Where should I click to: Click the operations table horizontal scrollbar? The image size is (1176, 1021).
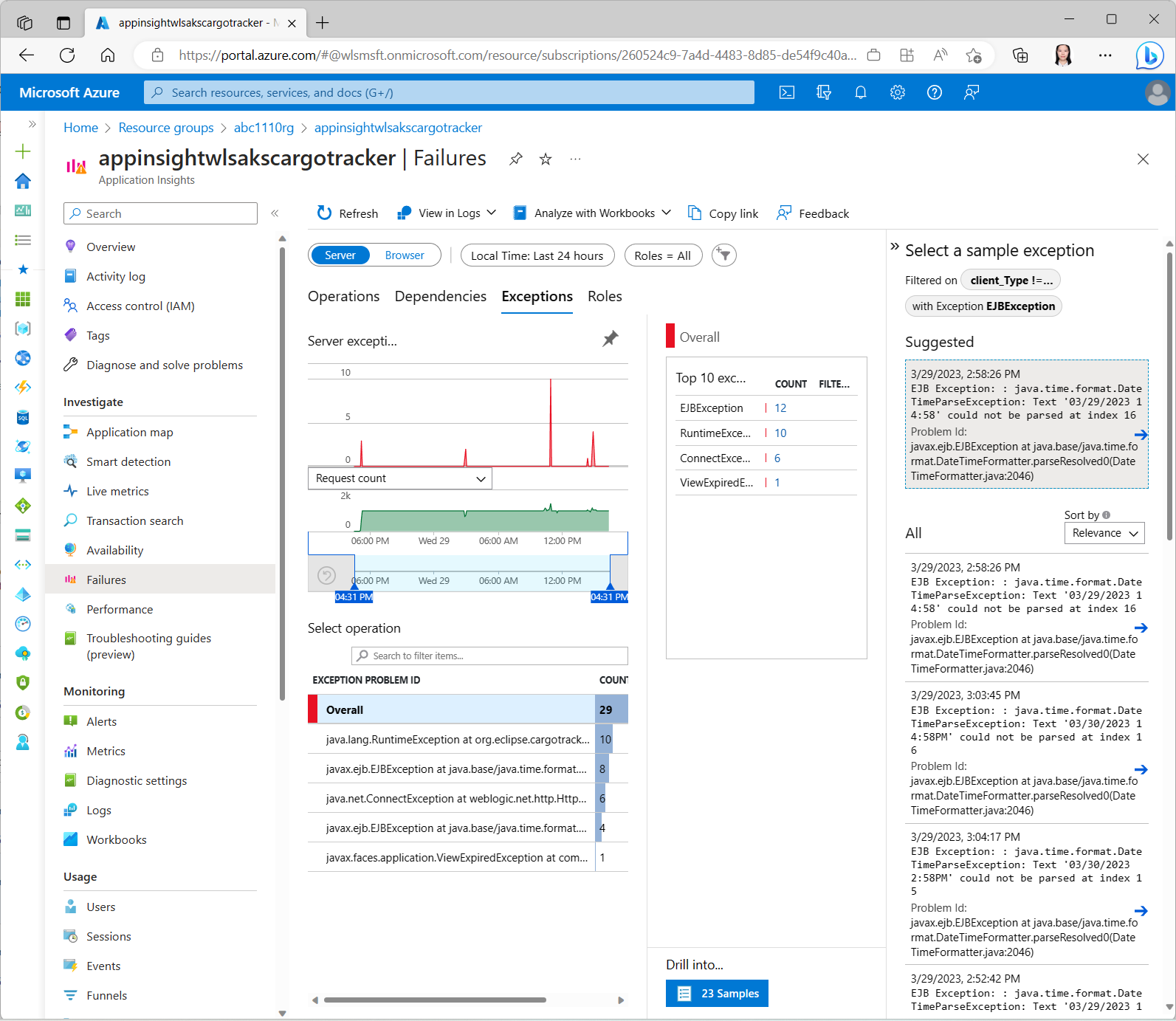click(435, 1000)
